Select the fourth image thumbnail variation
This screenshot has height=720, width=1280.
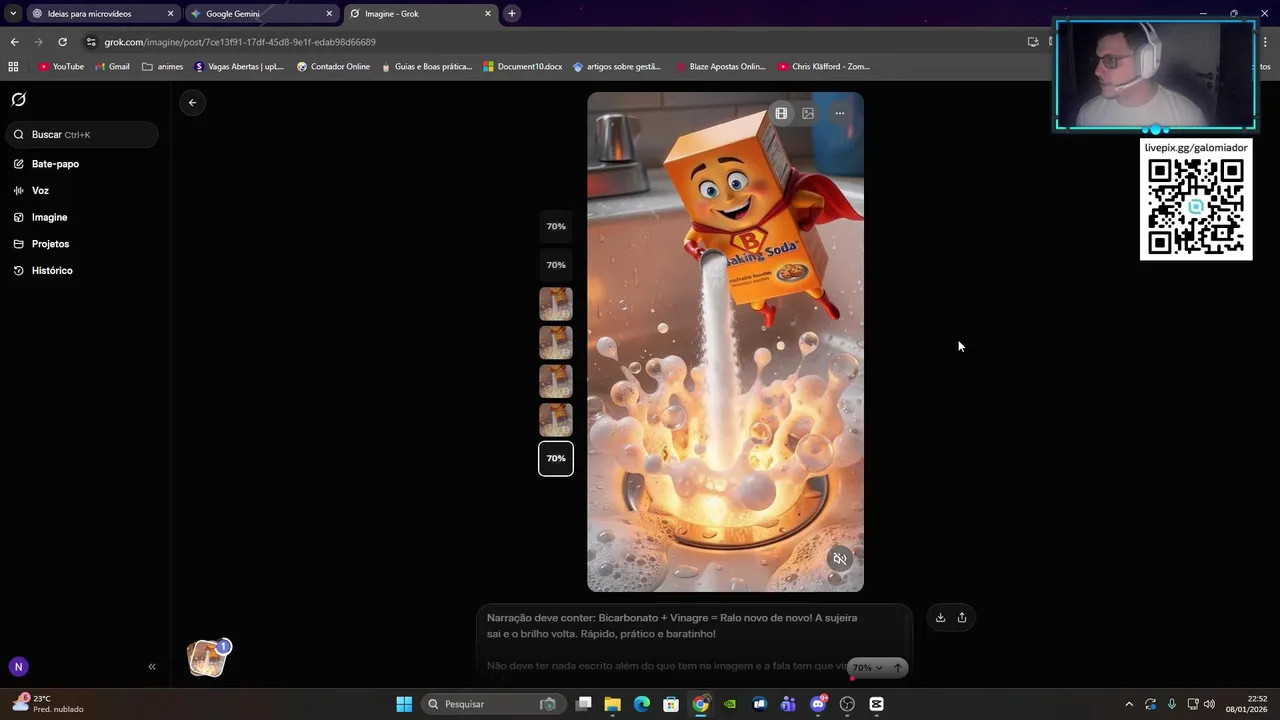tap(556, 420)
